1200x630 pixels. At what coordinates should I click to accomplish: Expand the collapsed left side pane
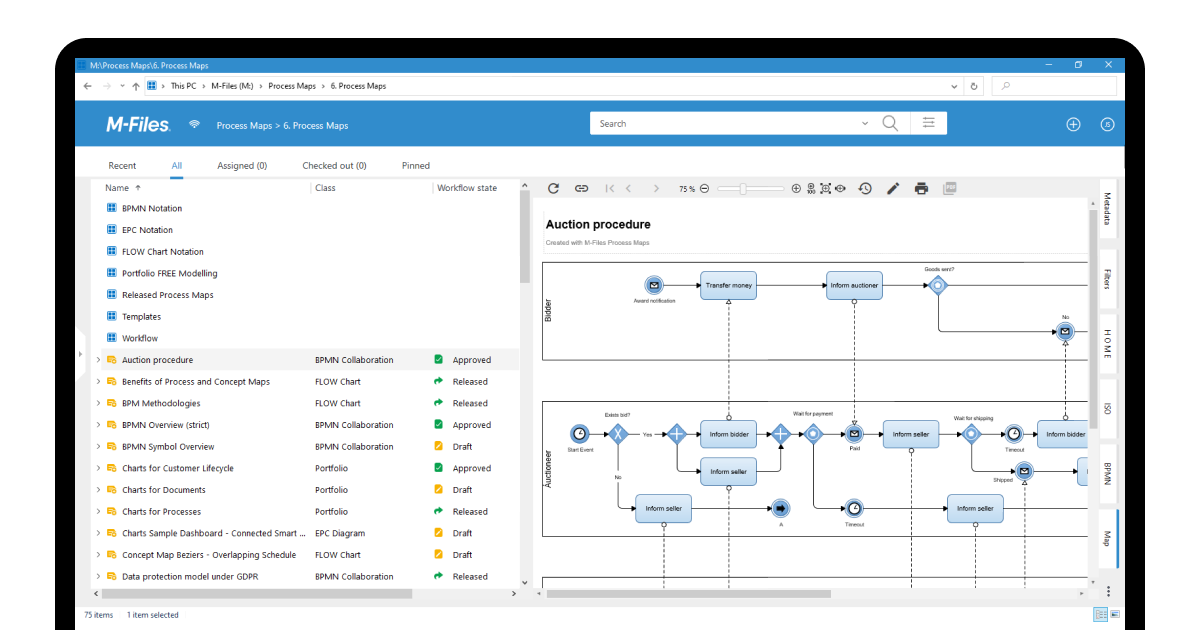pos(81,355)
